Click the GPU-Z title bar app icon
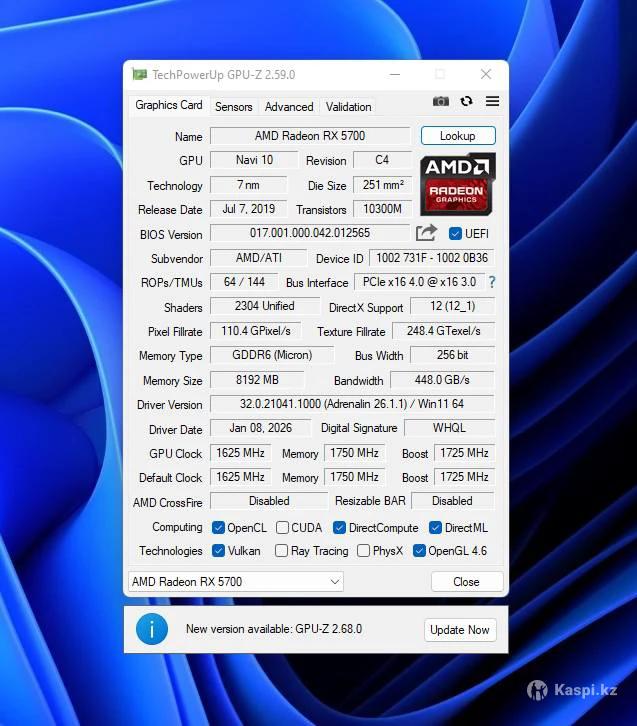The image size is (637, 726). [139, 75]
